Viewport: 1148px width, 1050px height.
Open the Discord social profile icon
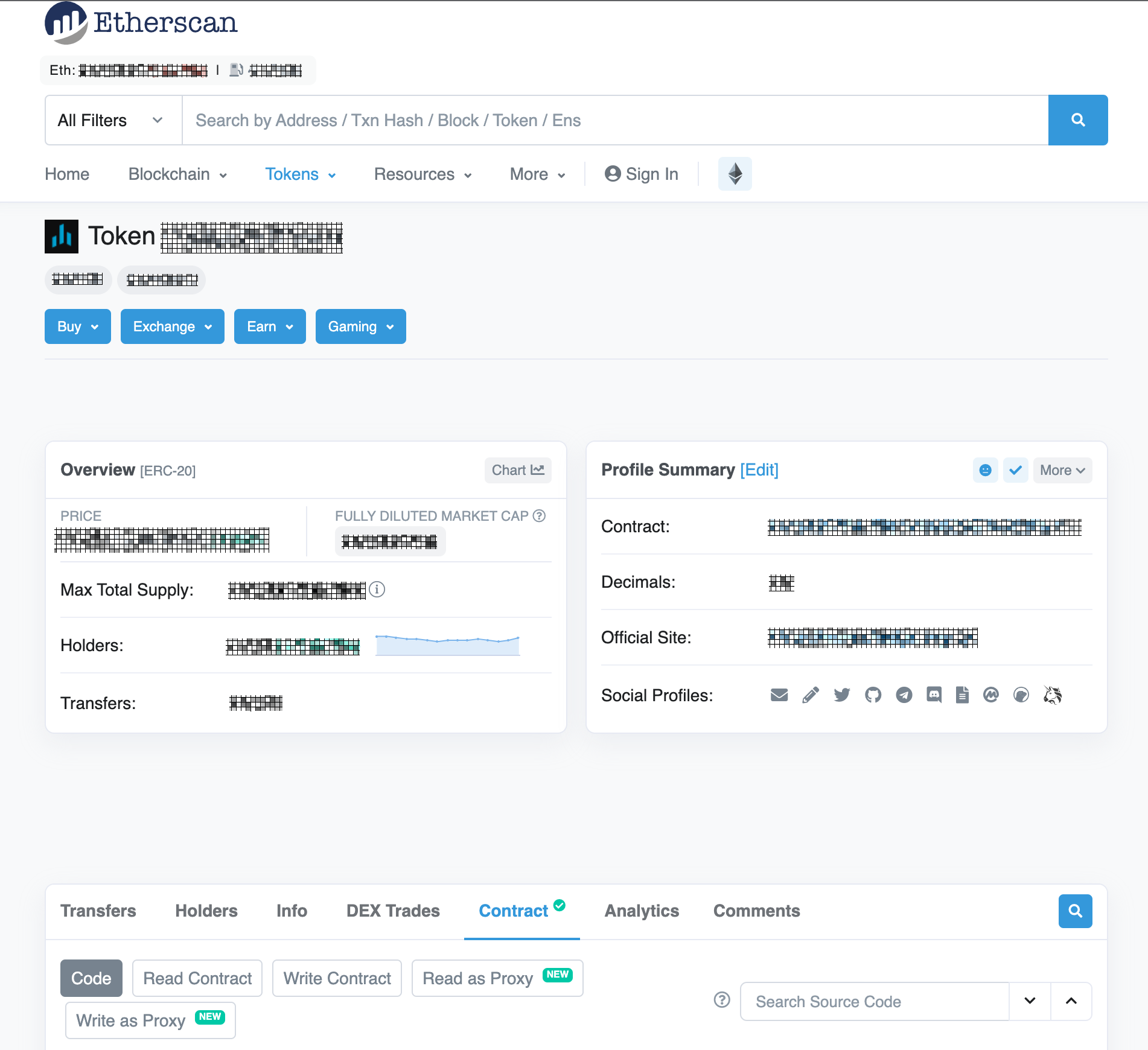click(x=934, y=695)
